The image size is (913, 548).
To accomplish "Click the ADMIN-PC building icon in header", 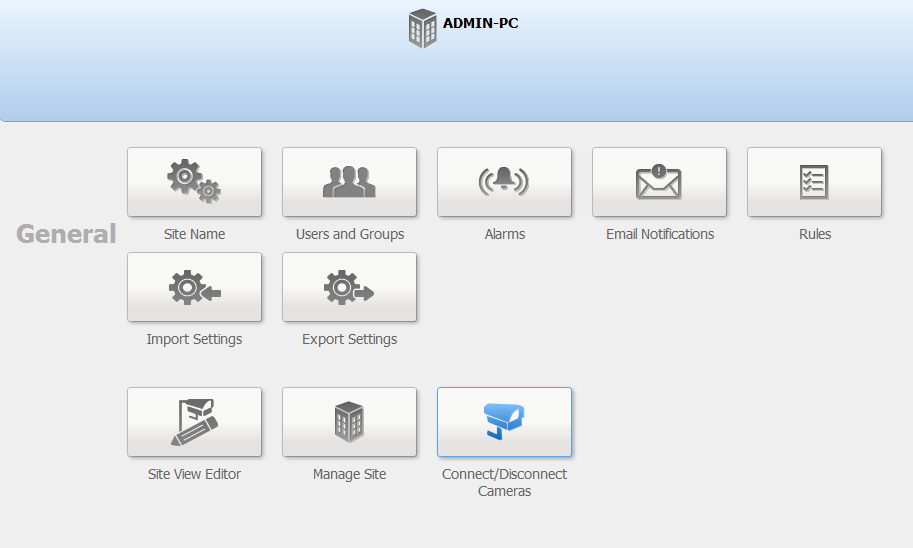I will click(423, 29).
